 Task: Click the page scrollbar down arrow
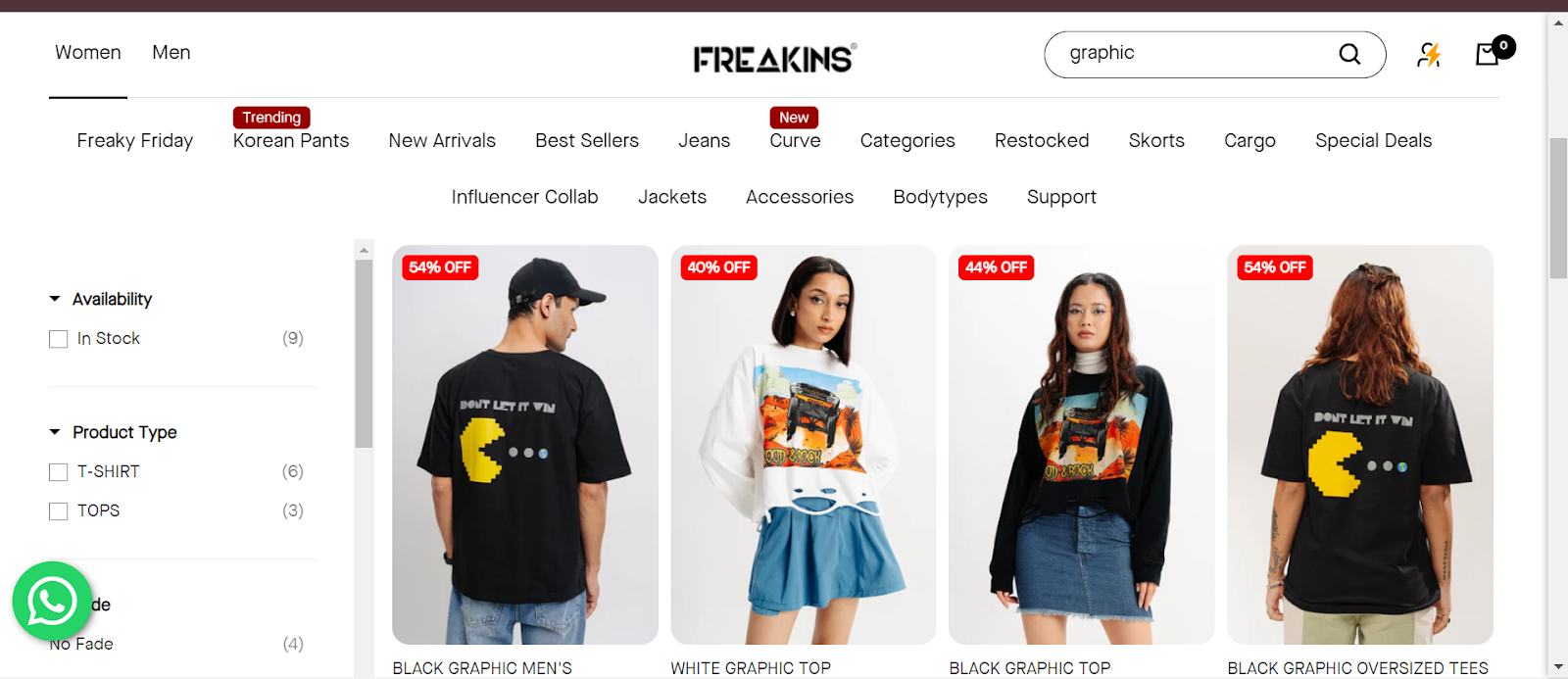tap(1558, 667)
